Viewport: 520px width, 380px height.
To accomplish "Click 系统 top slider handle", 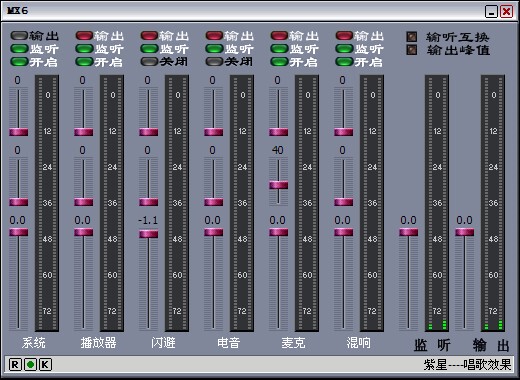I will (x=19, y=132).
